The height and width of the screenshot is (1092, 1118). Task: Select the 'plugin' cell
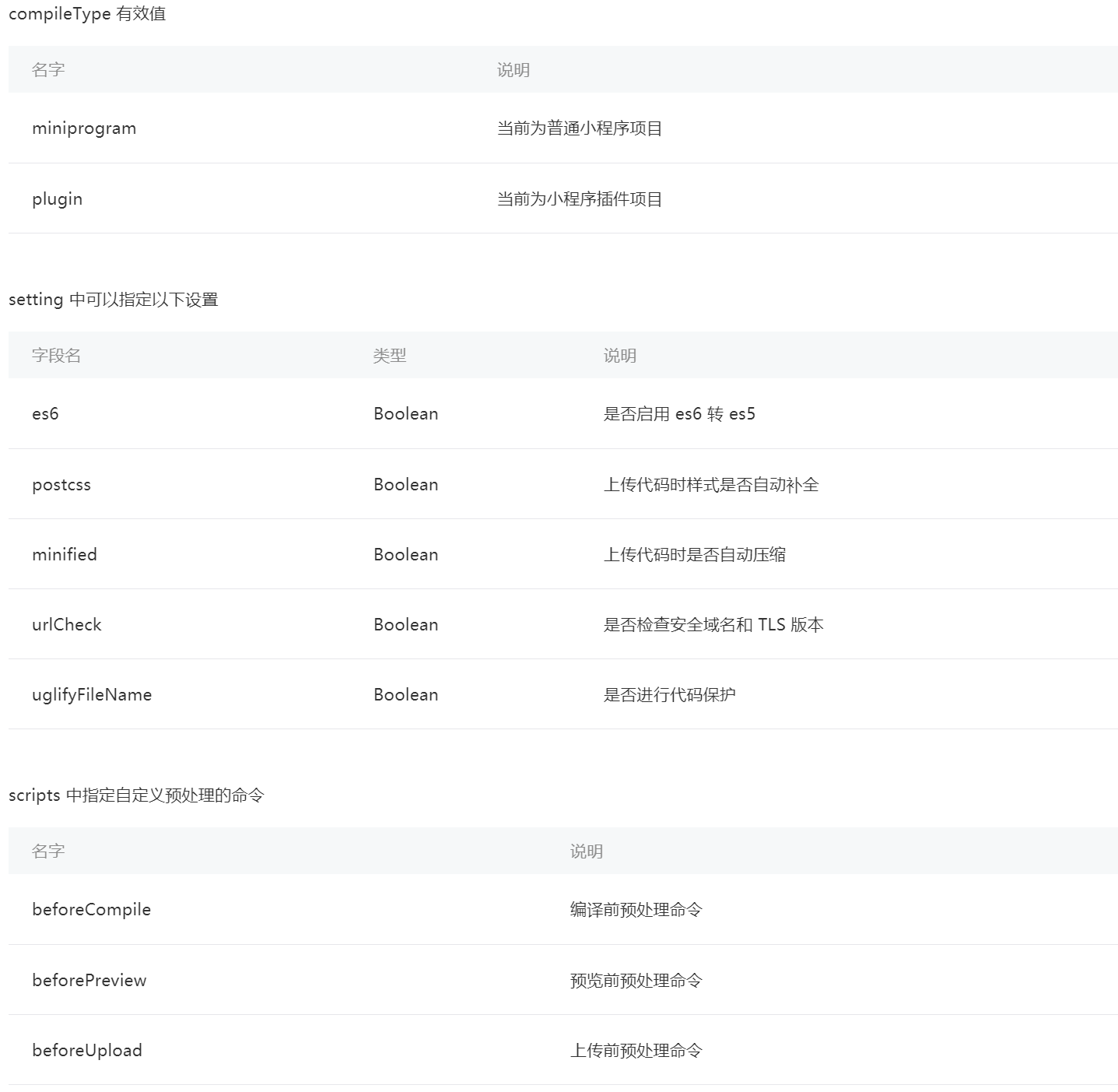(x=57, y=199)
